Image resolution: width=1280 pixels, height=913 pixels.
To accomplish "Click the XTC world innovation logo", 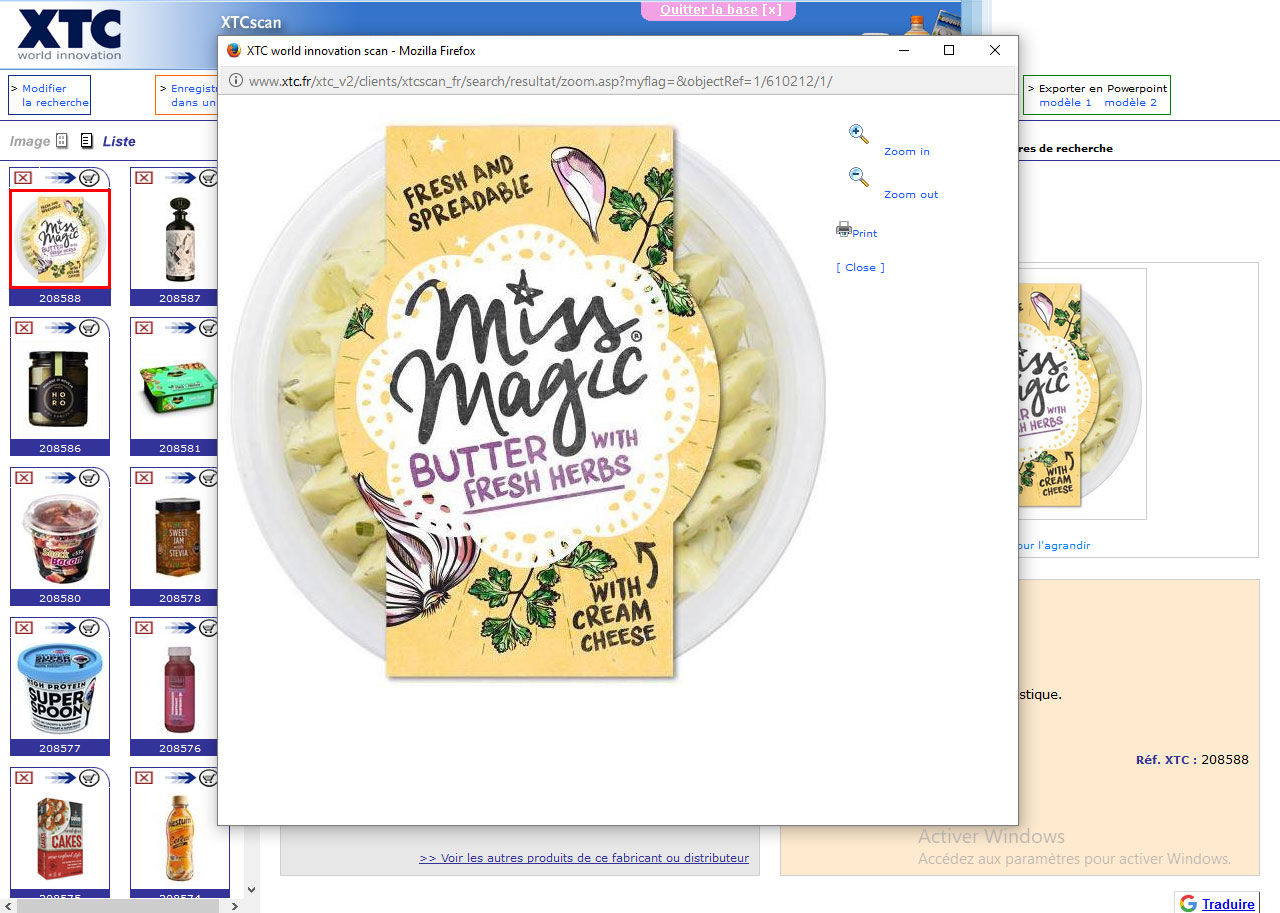I will pyautogui.click(x=69, y=34).
